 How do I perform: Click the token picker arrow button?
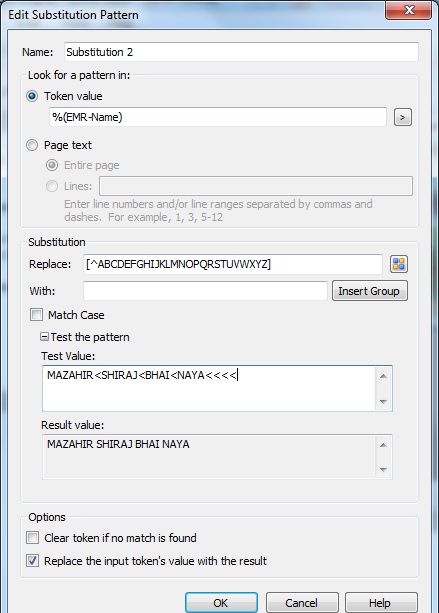coord(403,117)
